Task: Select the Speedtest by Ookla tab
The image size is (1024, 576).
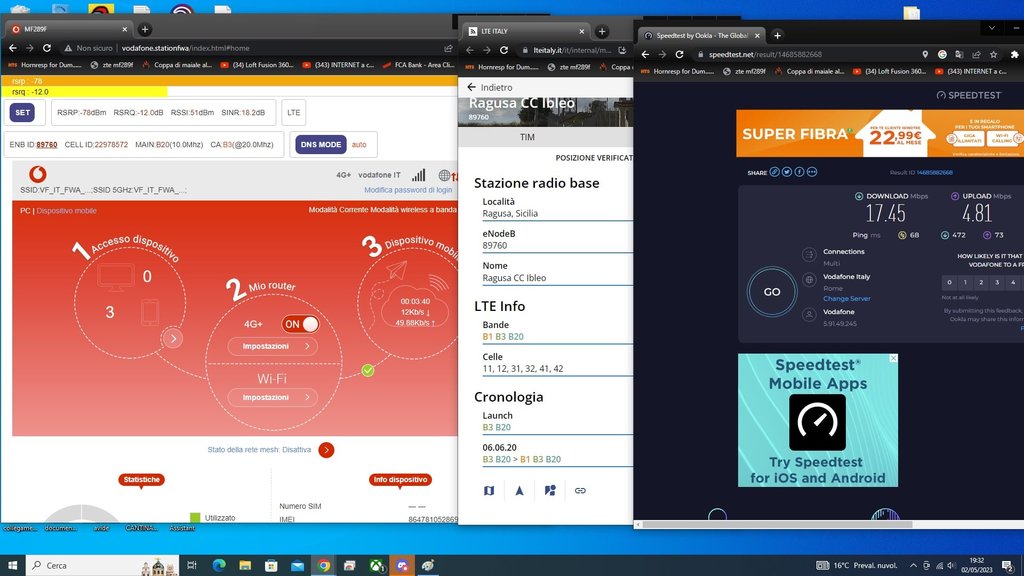Action: (701, 35)
